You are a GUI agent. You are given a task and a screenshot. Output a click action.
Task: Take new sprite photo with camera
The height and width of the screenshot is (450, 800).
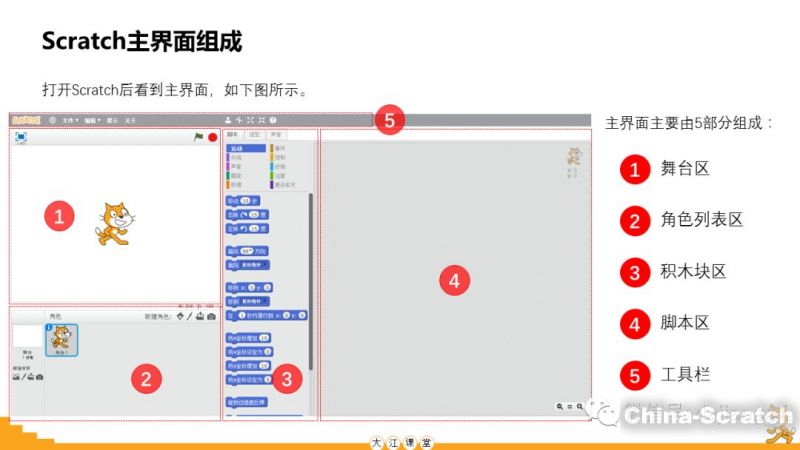pyautogui.click(x=211, y=317)
